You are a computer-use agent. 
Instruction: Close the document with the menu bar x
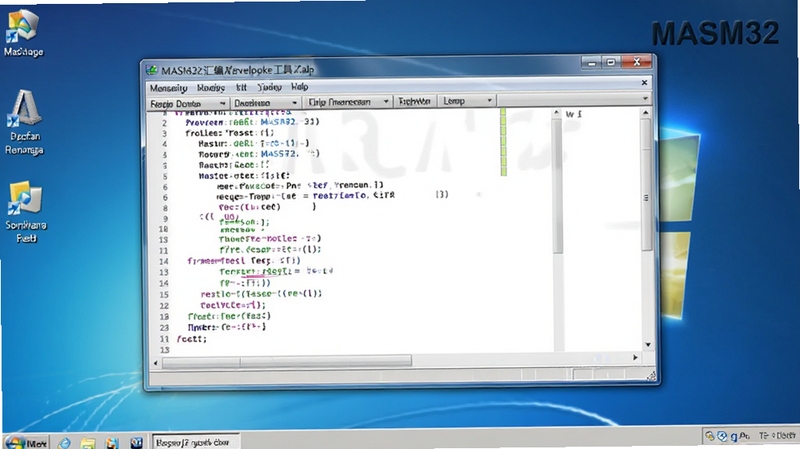pos(644,82)
